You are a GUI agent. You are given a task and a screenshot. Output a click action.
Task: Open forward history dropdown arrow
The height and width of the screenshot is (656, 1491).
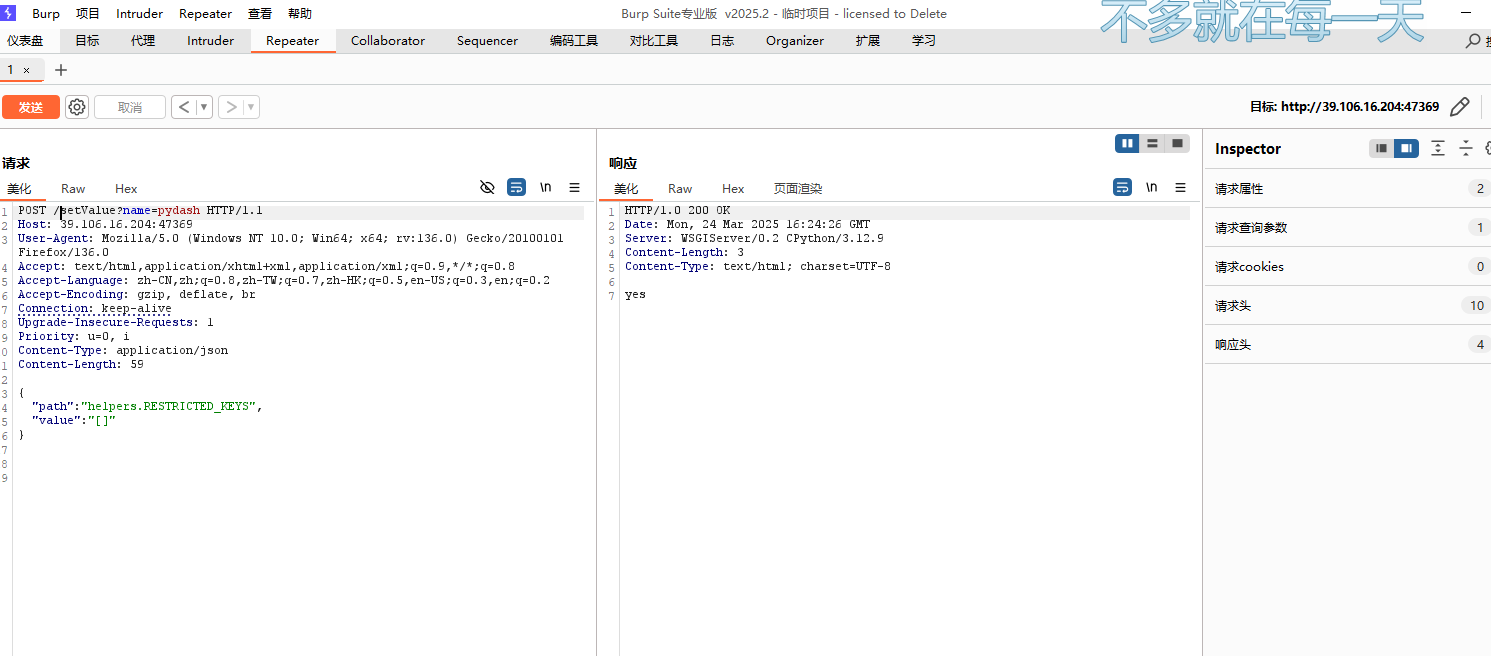[x=251, y=107]
